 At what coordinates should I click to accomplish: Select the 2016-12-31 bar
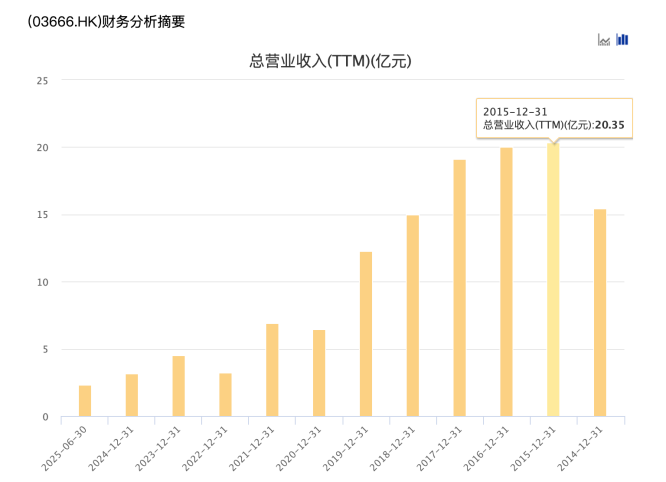[x=506, y=282]
